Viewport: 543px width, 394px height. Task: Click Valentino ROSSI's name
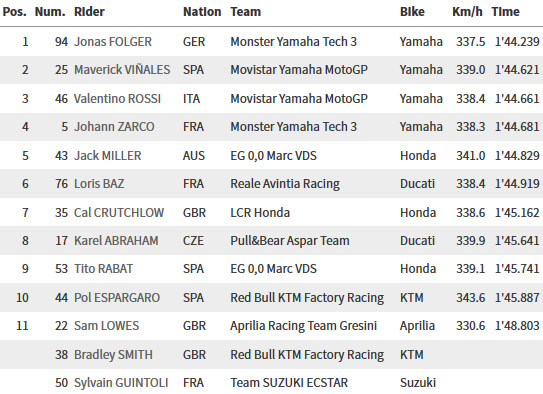coord(117,99)
